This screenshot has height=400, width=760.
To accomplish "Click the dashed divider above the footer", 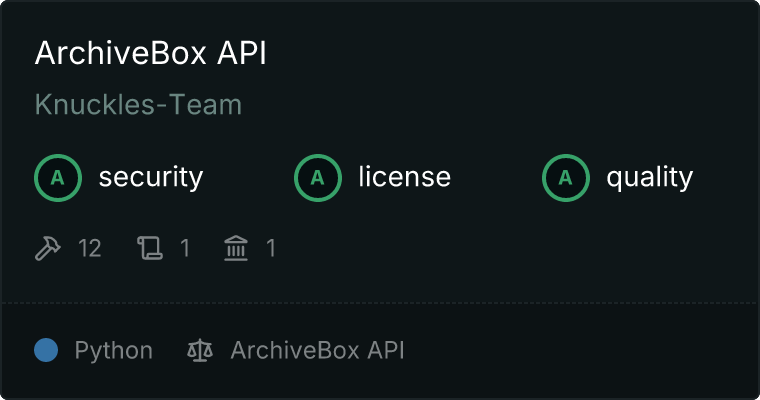I will (380, 302).
